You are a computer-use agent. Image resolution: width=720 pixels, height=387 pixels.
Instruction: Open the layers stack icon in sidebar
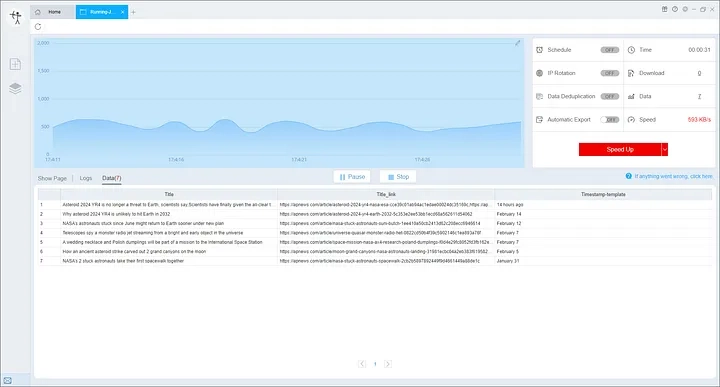(15, 88)
